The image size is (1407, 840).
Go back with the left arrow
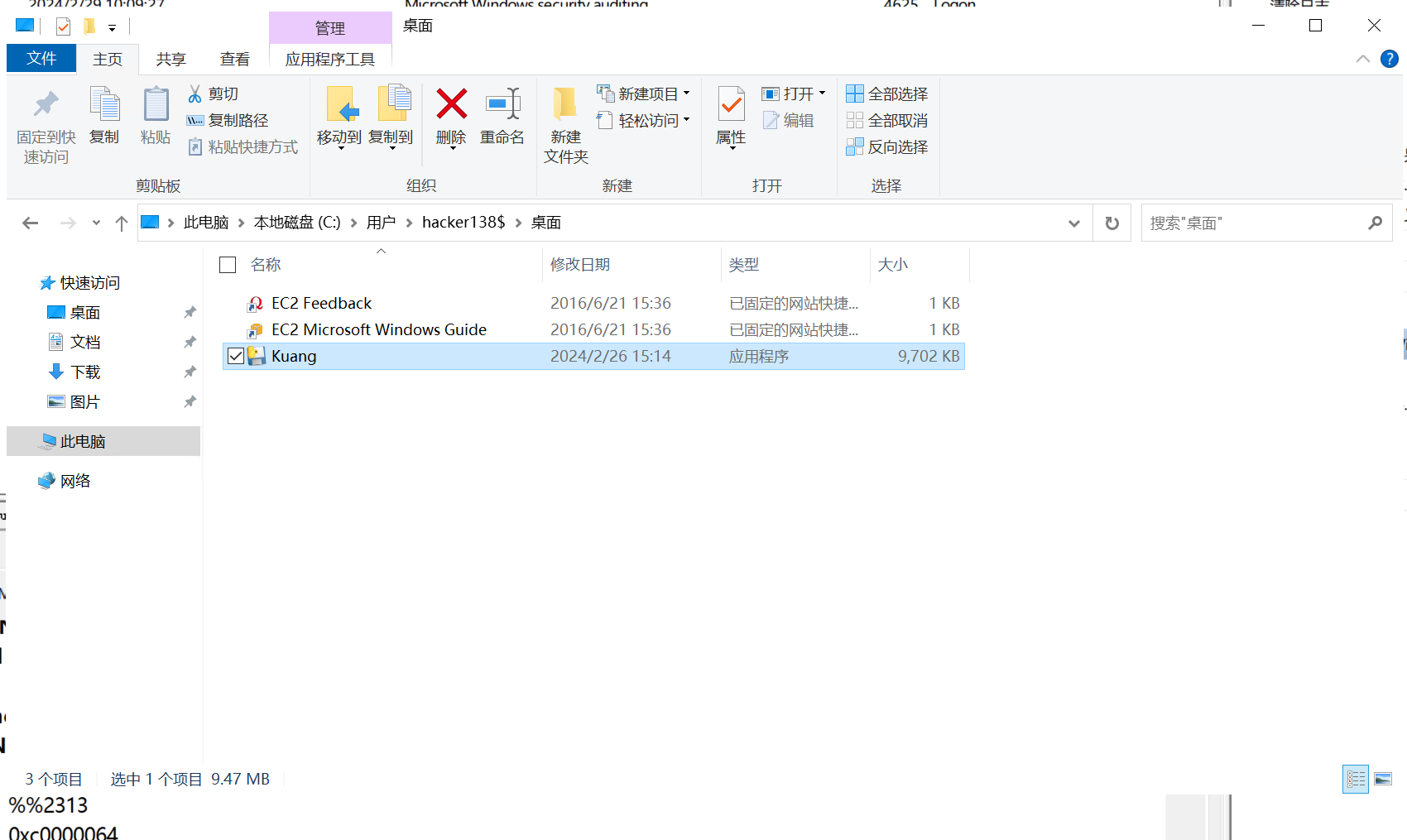pos(31,223)
